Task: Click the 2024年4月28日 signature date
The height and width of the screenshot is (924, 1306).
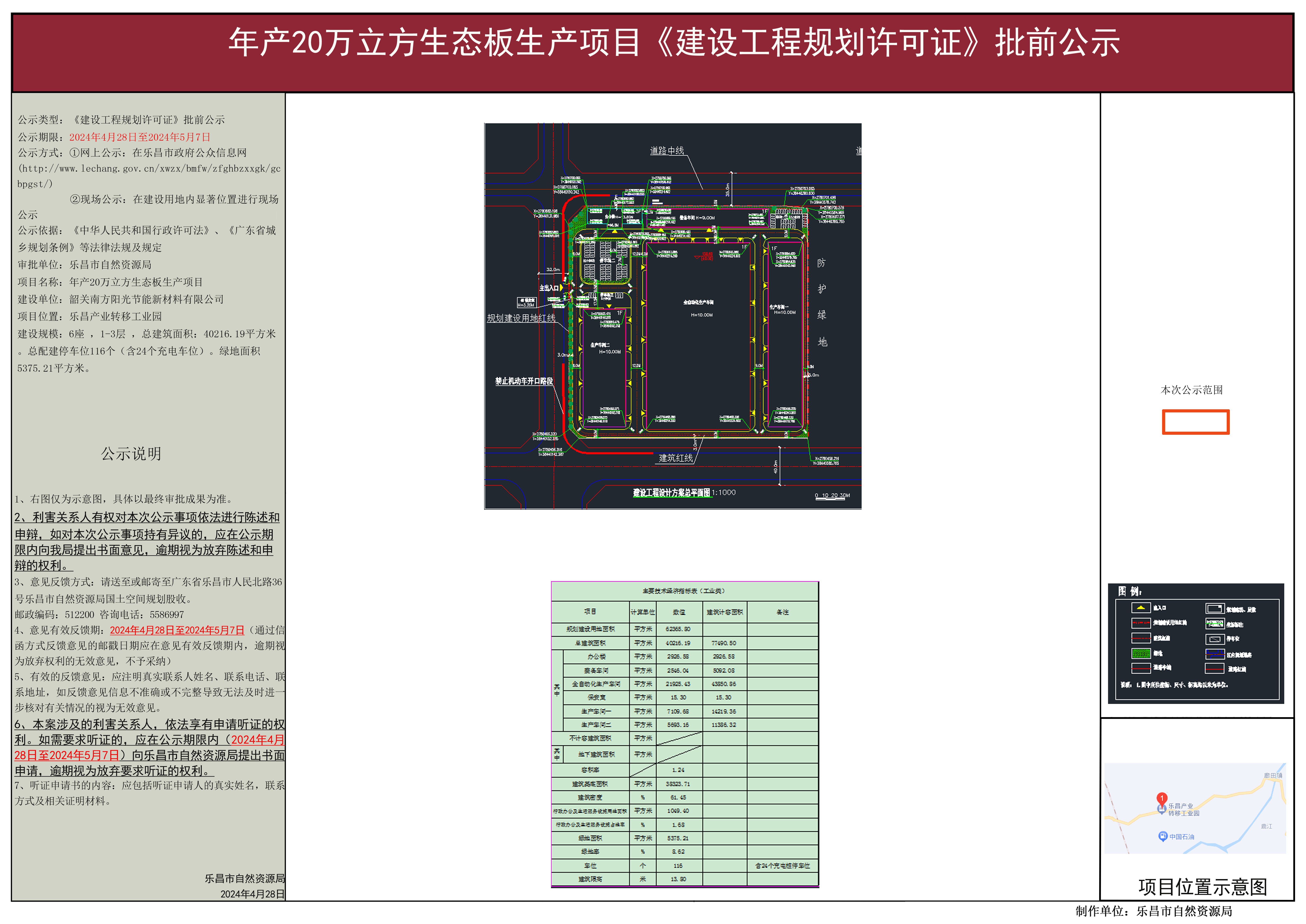Action: 253,894
